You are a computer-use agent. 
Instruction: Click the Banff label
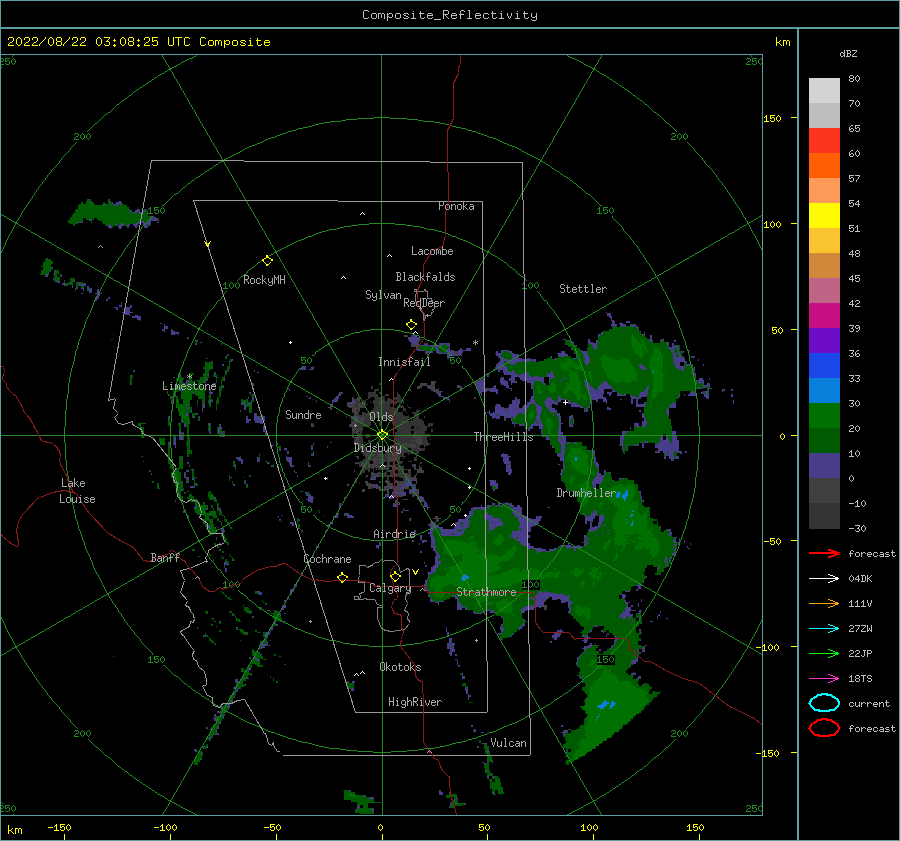[165, 557]
